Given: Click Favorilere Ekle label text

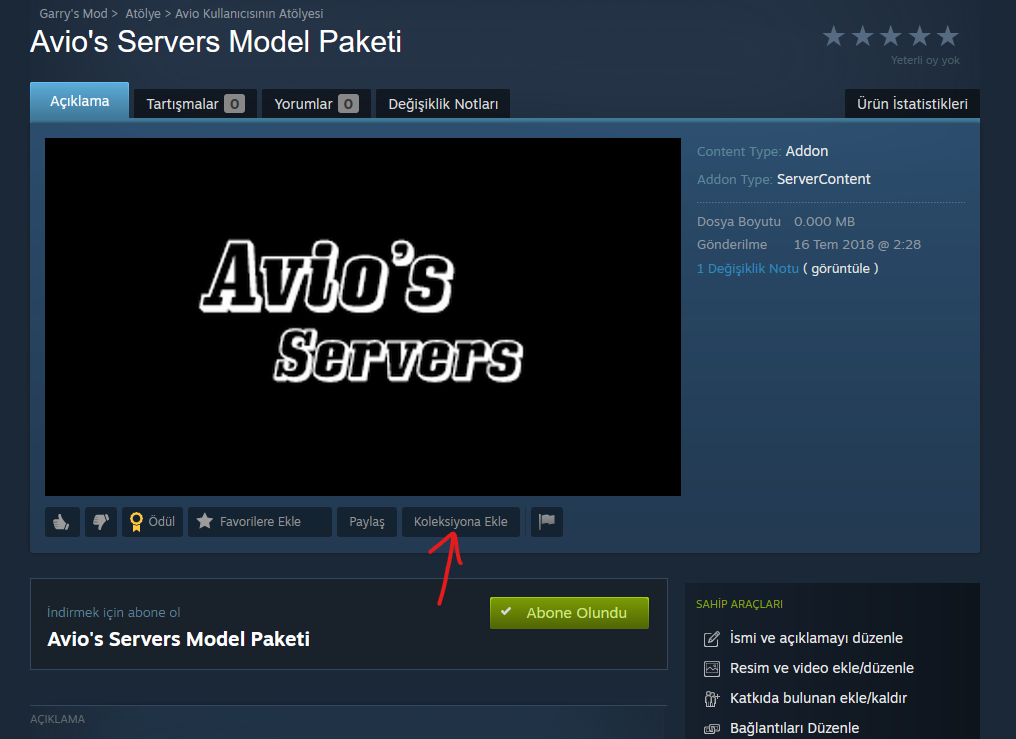Looking at the screenshot, I should [260, 521].
